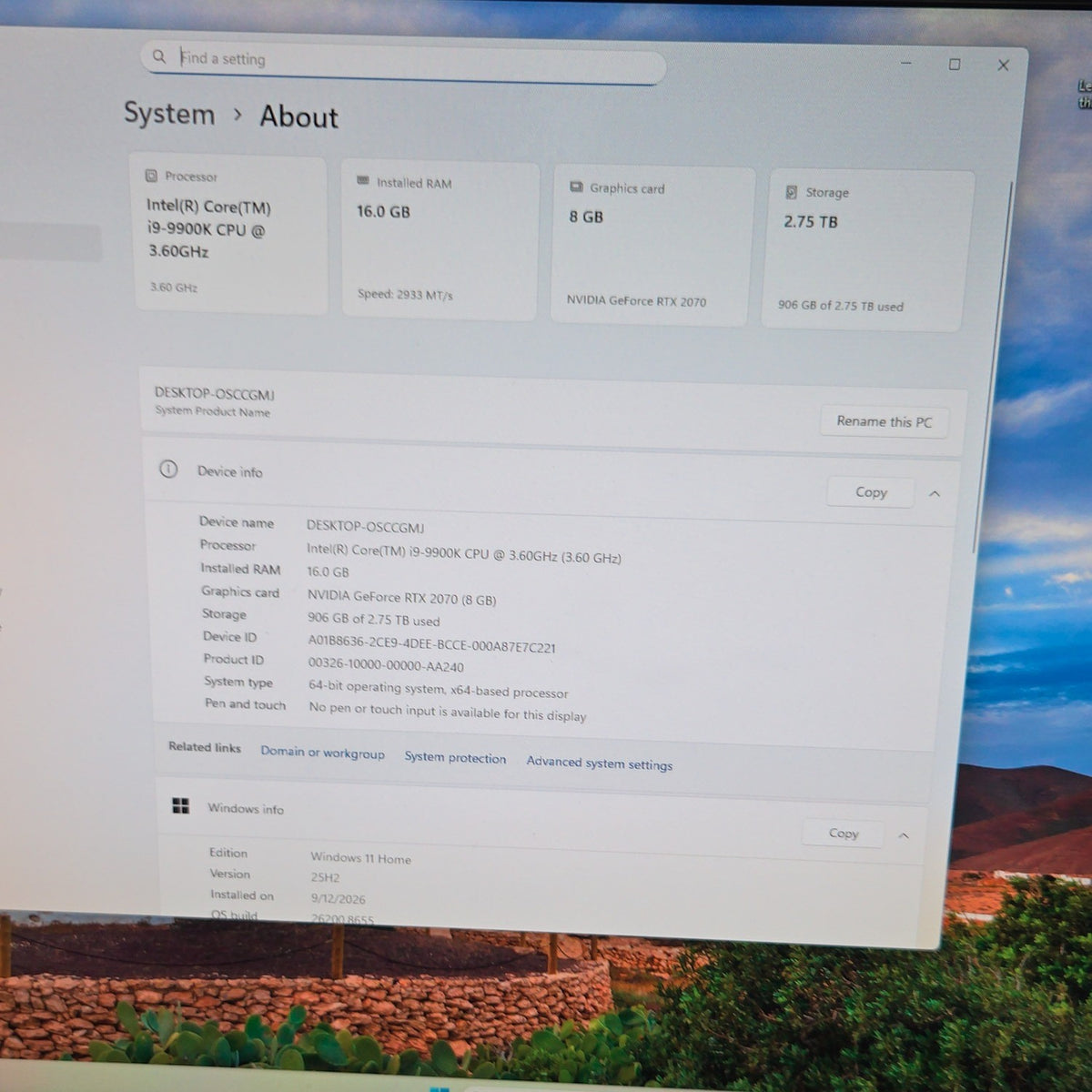Image resolution: width=1092 pixels, height=1092 pixels.
Task: Open the Windows Start button on taskbar
Action: click(439, 1088)
